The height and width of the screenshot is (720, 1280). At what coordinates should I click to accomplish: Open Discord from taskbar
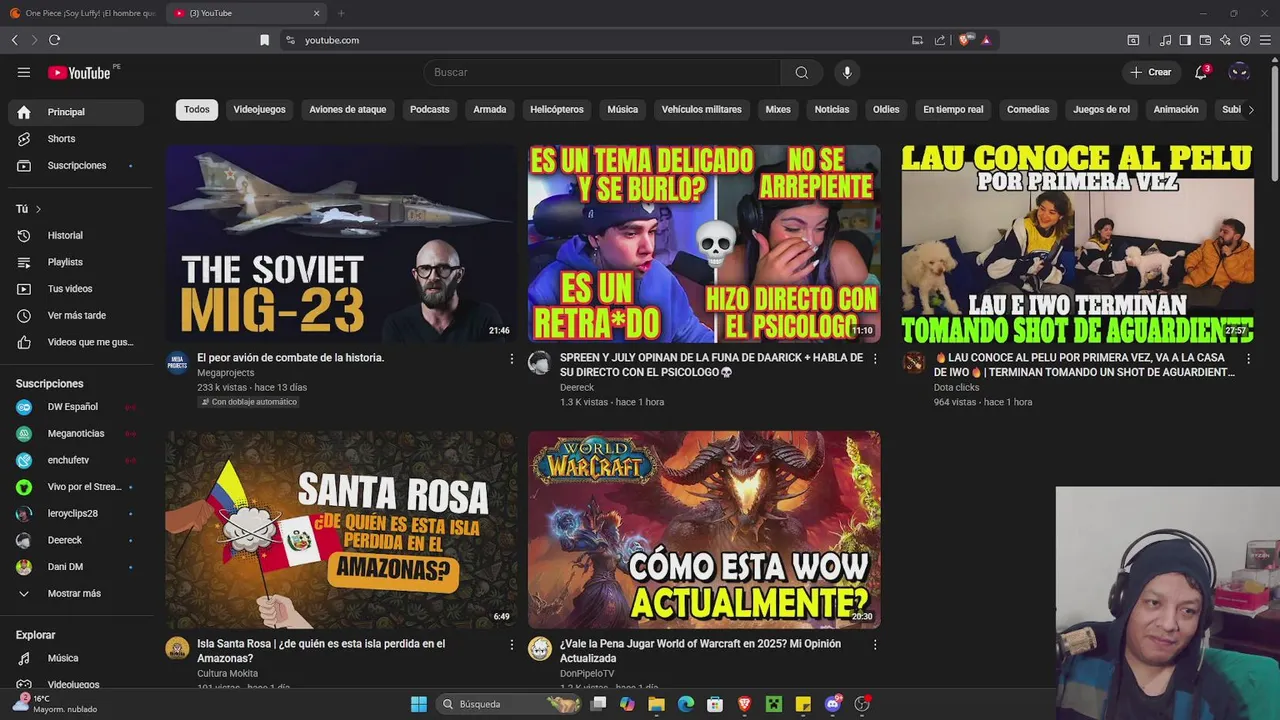click(833, 704)
